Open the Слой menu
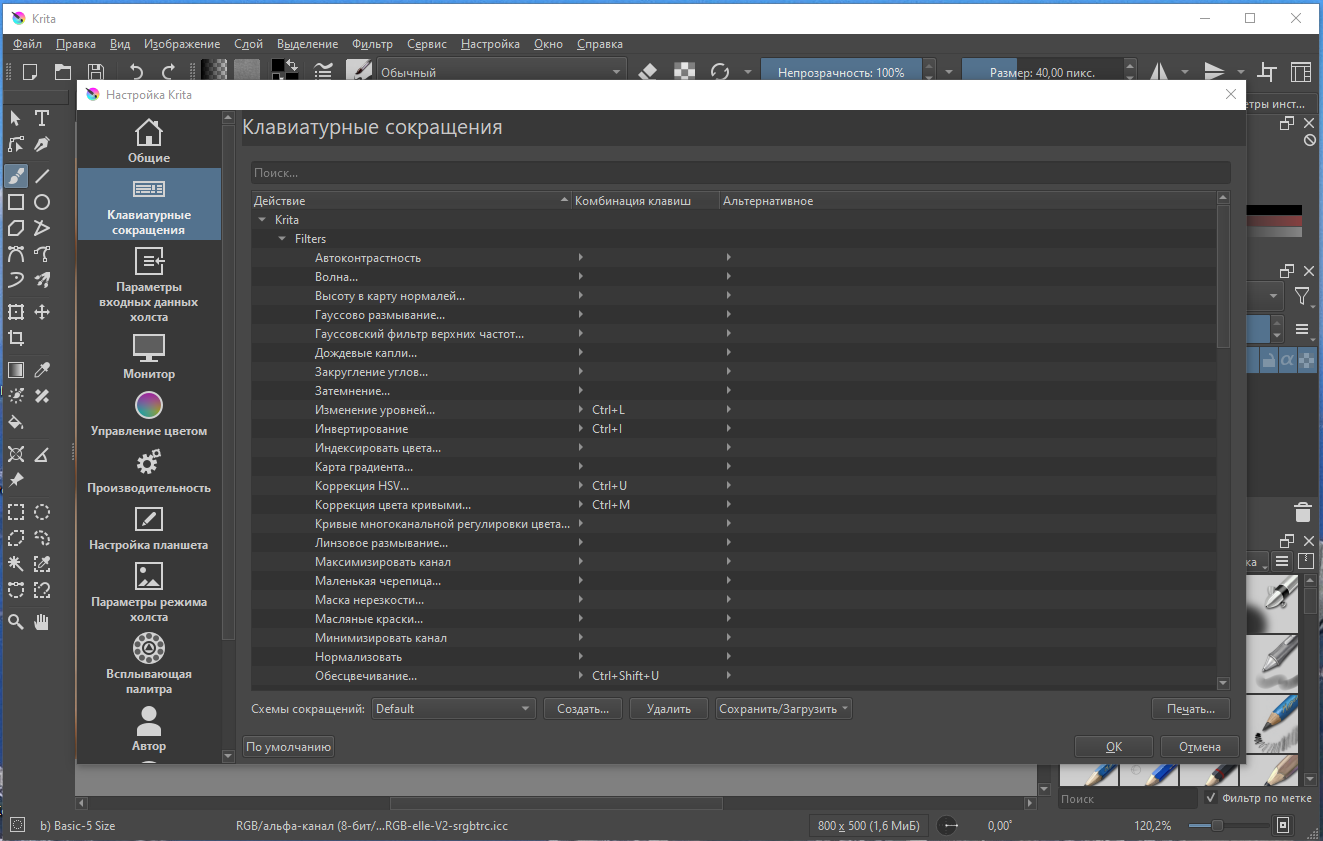This screenshot has height=841, width=1323. 248,44
